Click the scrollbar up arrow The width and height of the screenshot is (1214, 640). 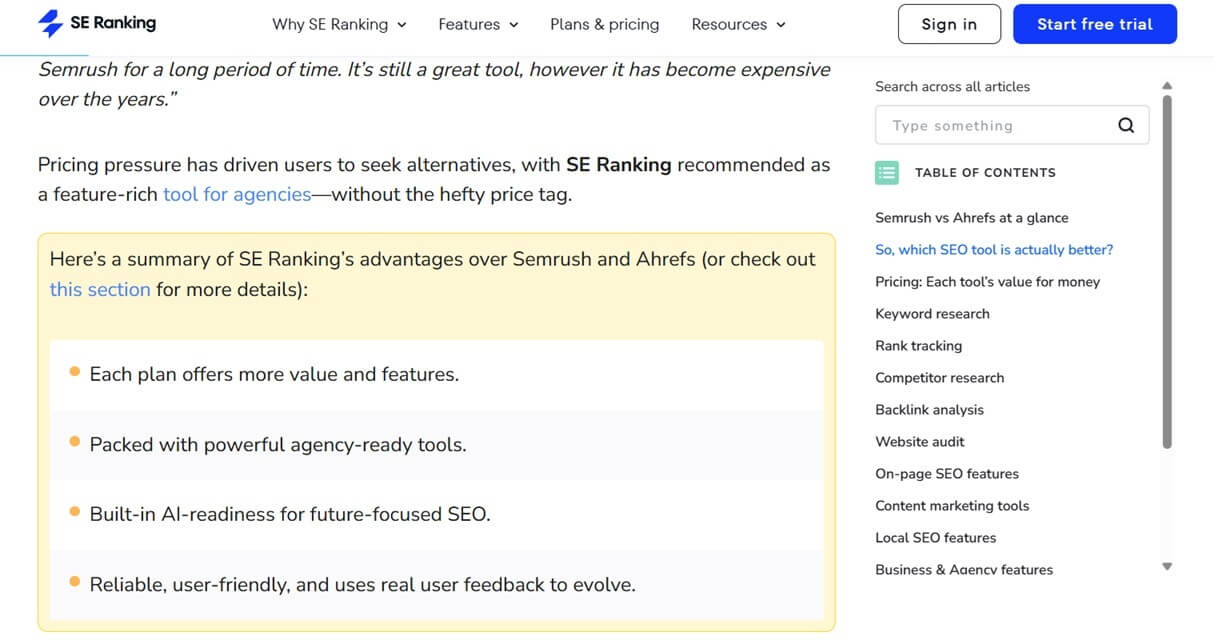[x=1167, y=85]
